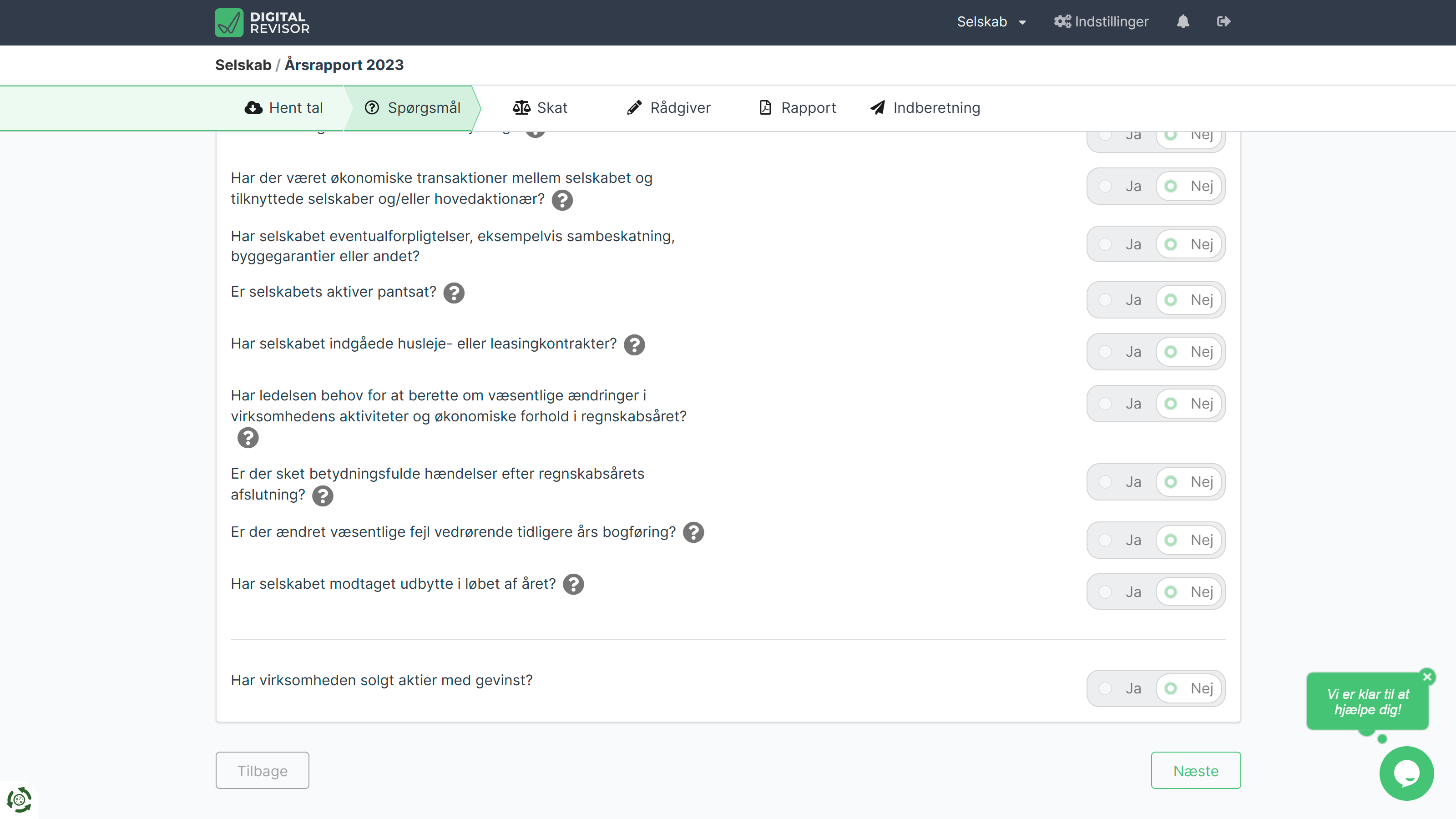Image resolution: width=1456 pixels, height=819 pixels.
Task: Click text 'Har virksomheden solgt aktier med gevinst?'
Action: point(382,681)
